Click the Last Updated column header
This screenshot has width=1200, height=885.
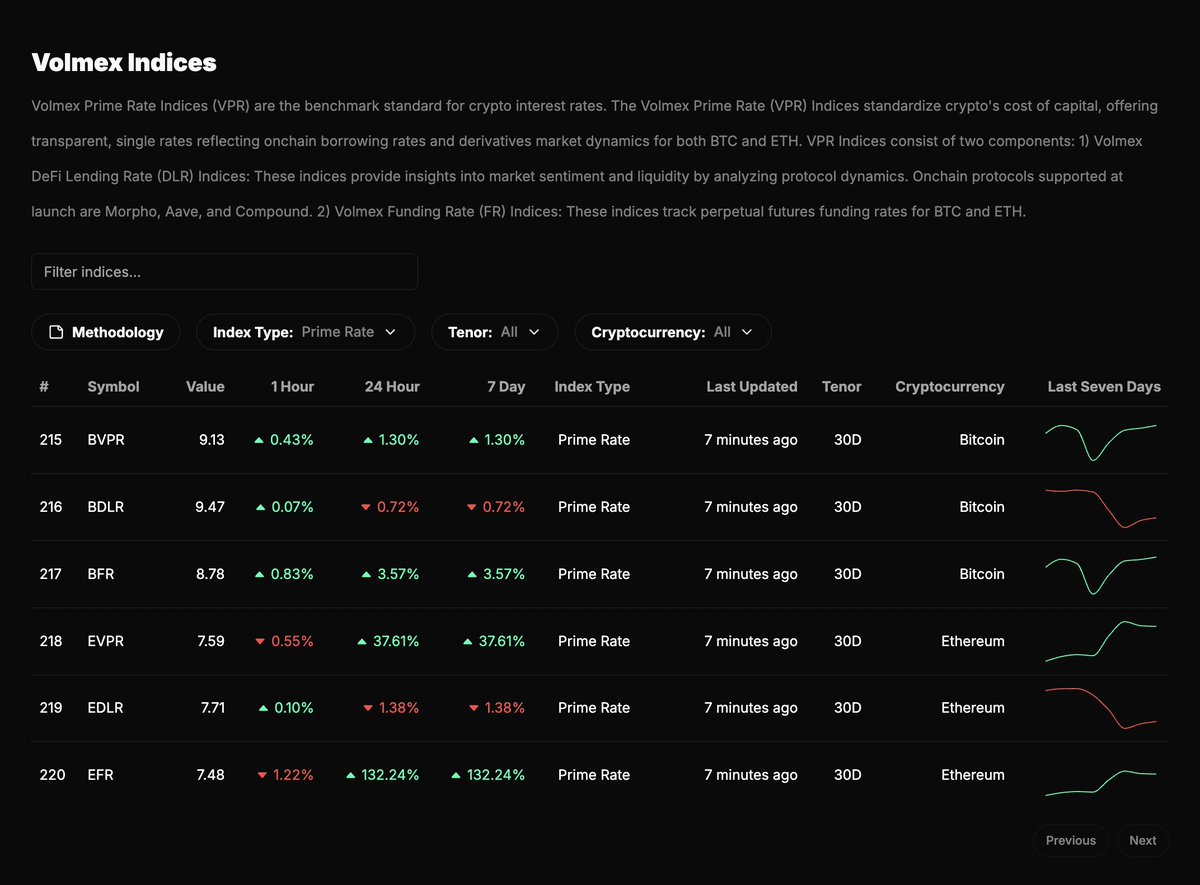(x=752, y=386)
